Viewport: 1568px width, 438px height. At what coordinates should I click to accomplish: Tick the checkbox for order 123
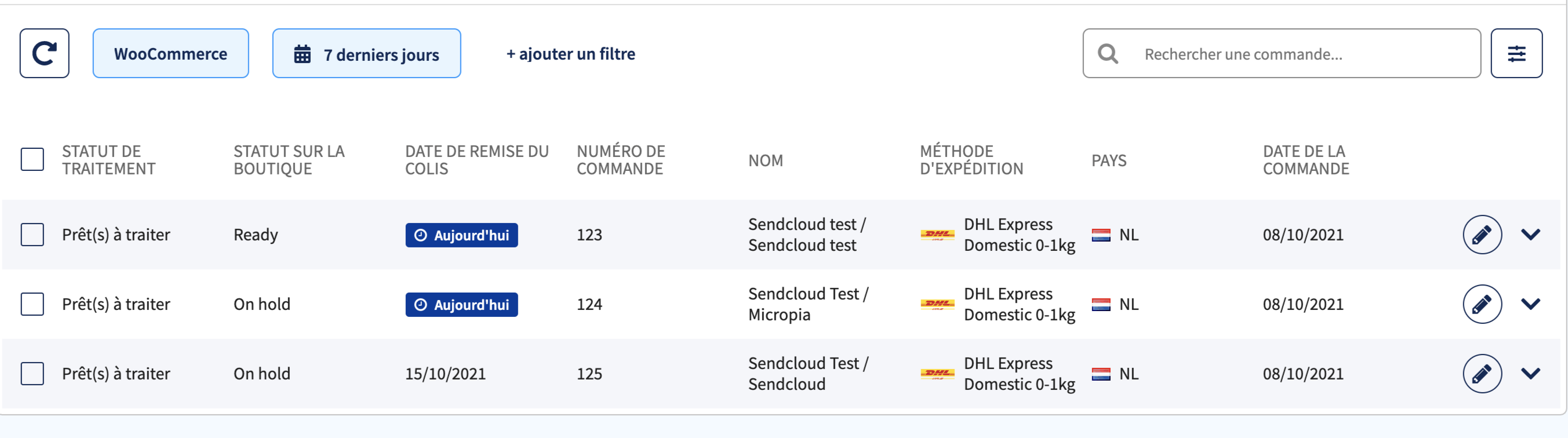[32, 235]
